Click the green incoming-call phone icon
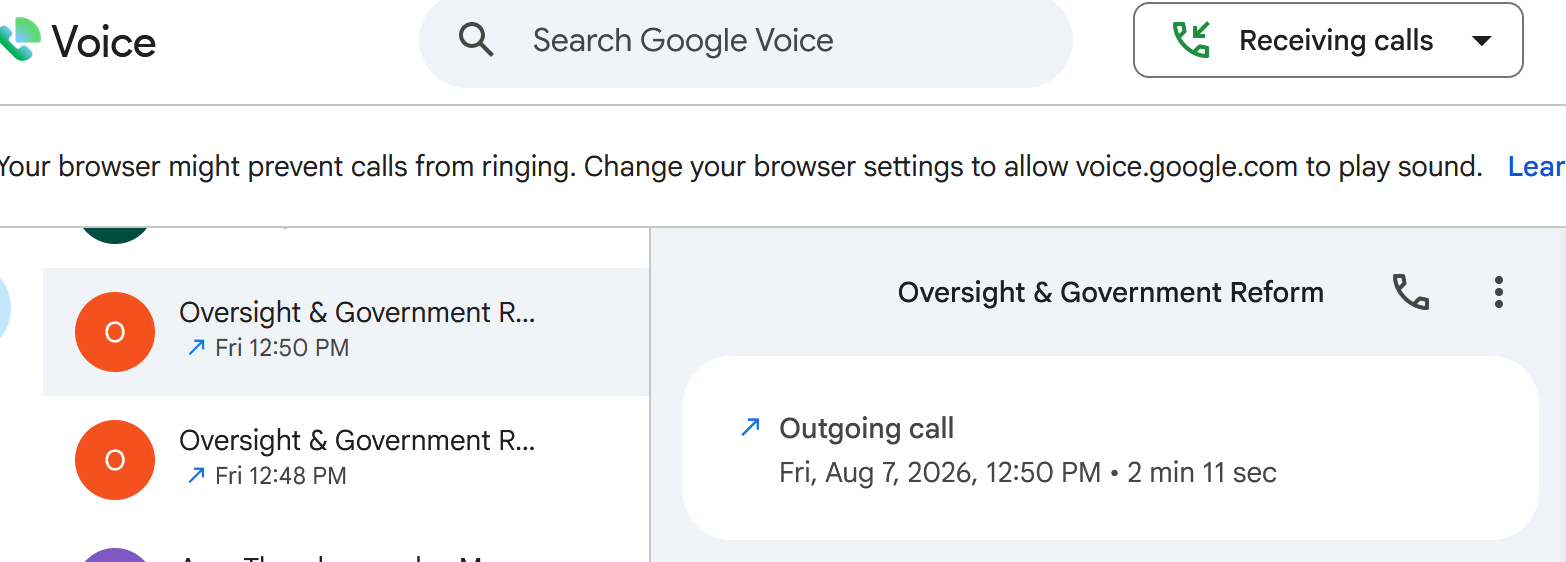The width and height of the screenshot is (1566, 562). (1191, 40)
